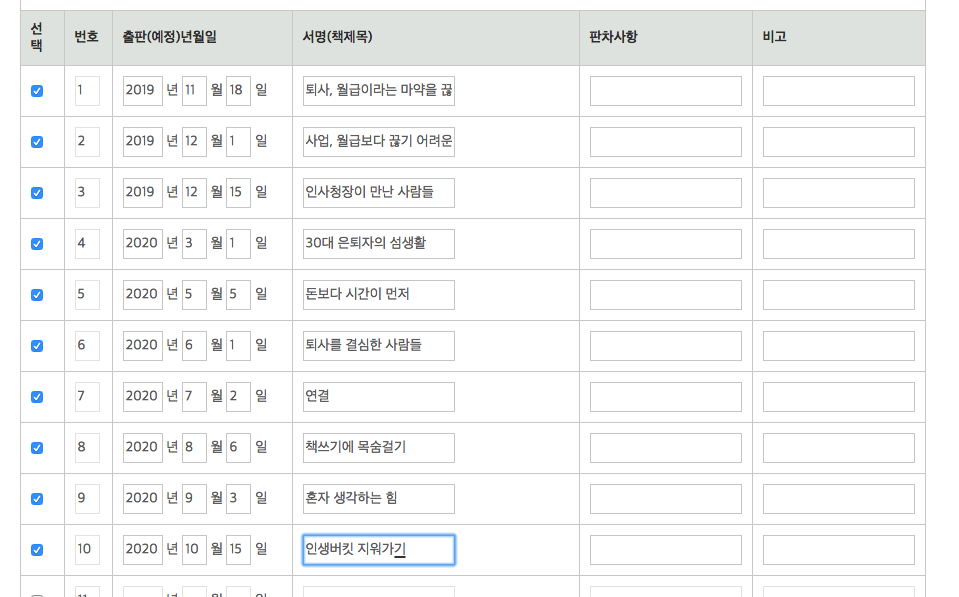This screenshot has width=959, height=597.
Task: Uncheck row 3 '인사청장이 만난 사람들' selection
Action: pos(38,192)
